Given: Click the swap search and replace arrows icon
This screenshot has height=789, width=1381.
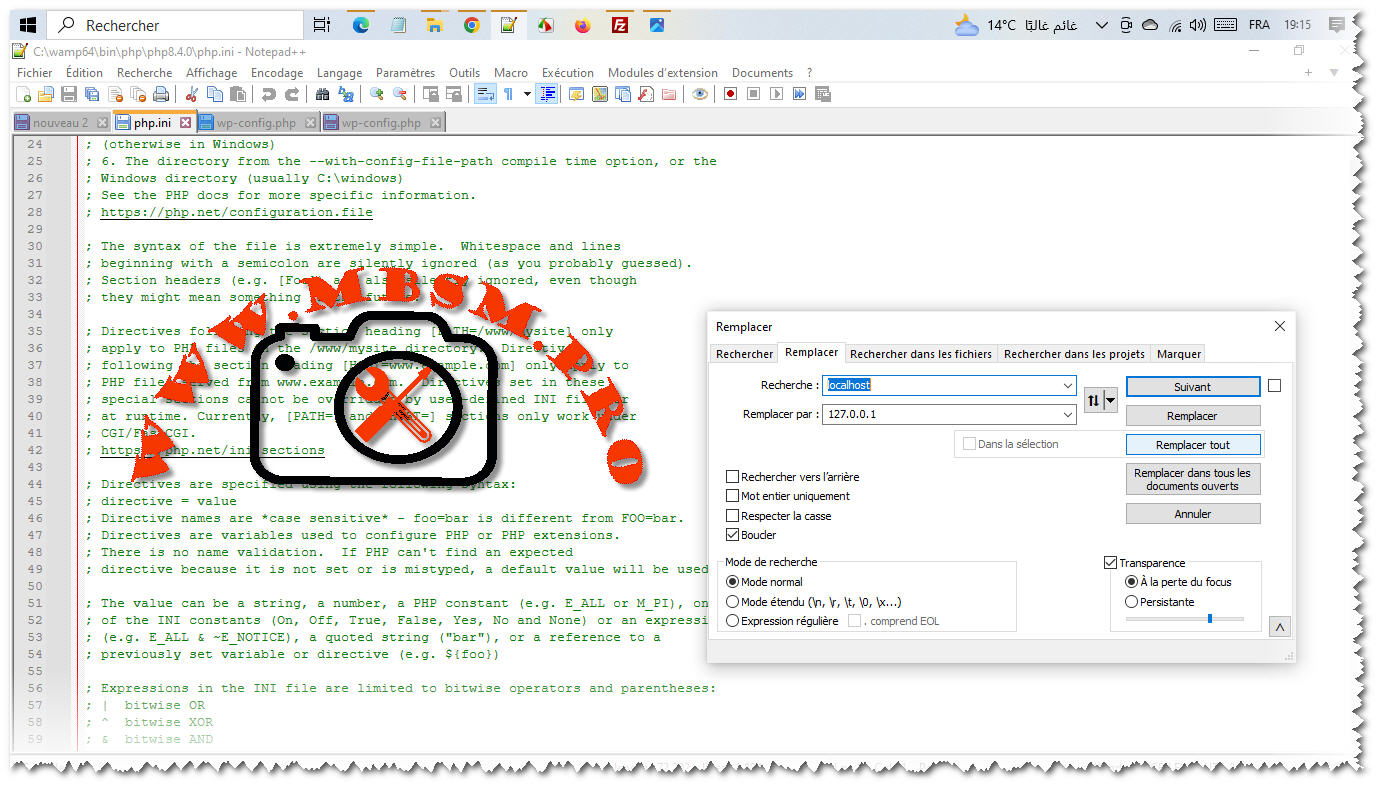Looking at the screenshot, I should tap(1094, 400).
